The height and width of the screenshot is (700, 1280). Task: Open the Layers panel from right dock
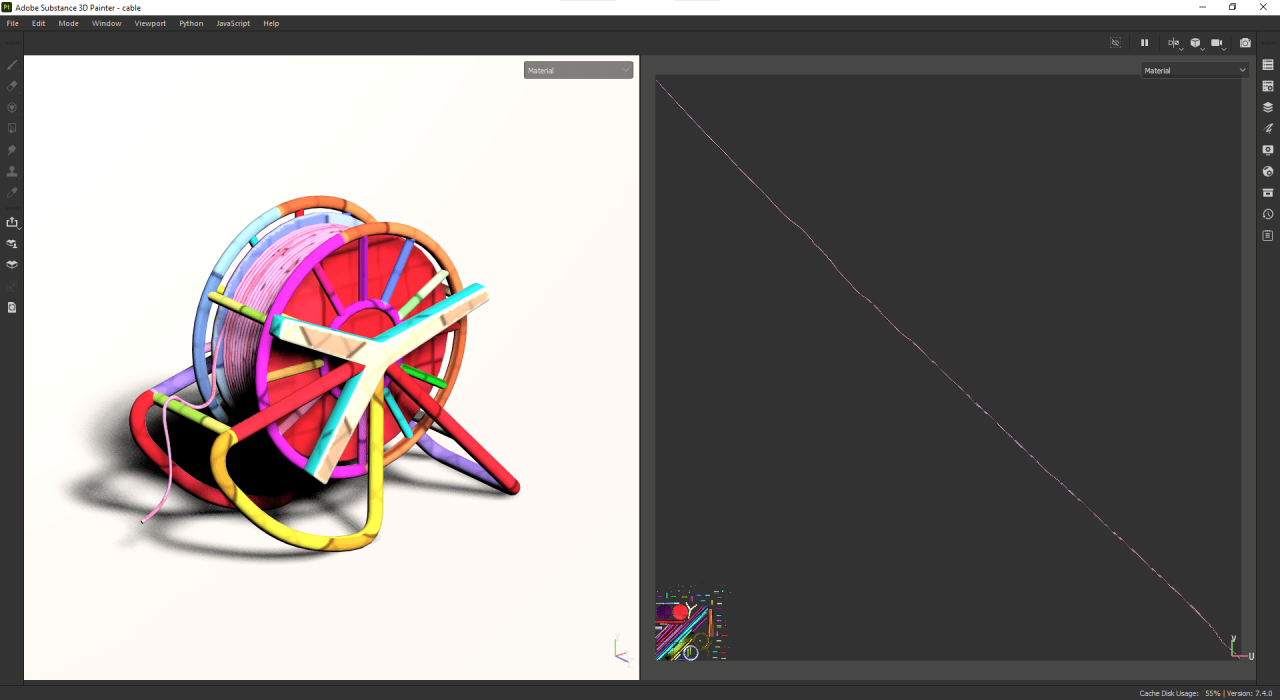[1268, 107]
